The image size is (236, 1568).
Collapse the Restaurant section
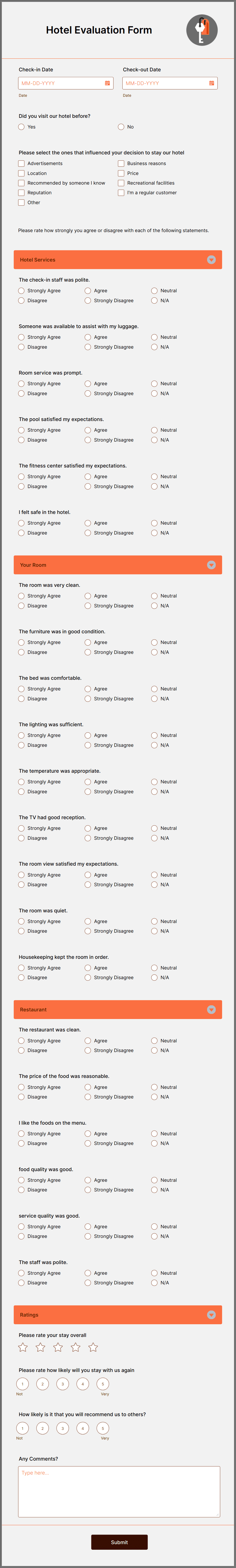pyautogui.click(x=211, y=1009)
